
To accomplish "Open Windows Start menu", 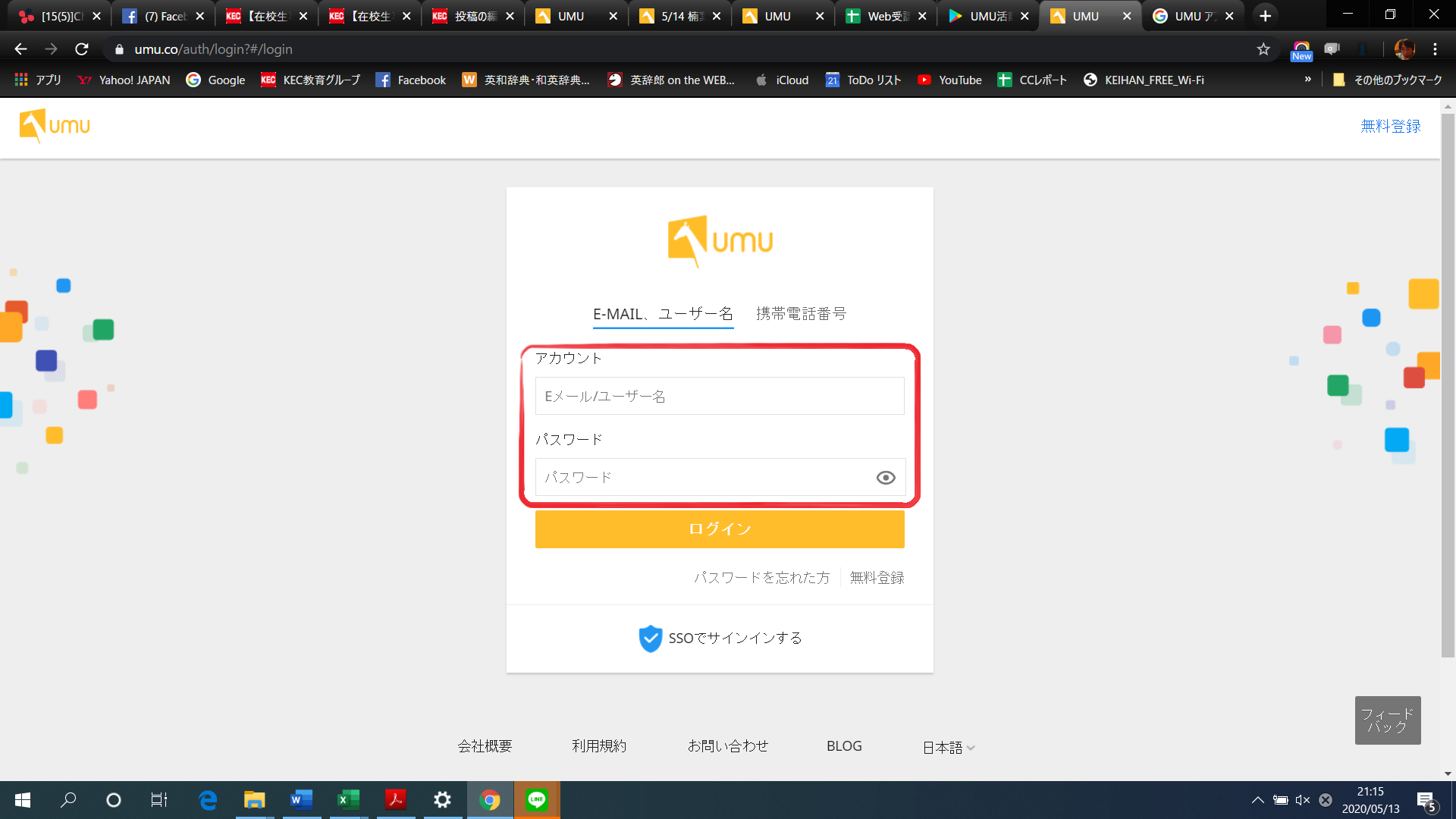I will (23, 800).
